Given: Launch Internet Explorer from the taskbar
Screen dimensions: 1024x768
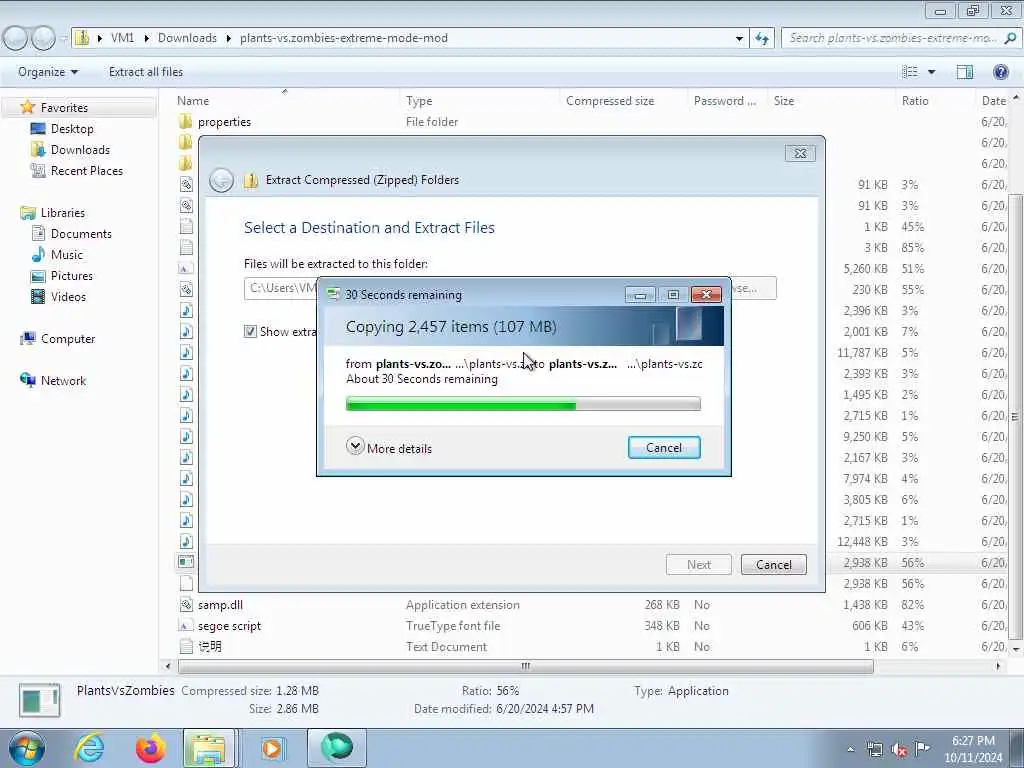Looking at the screenshot, I should [88, 748].
